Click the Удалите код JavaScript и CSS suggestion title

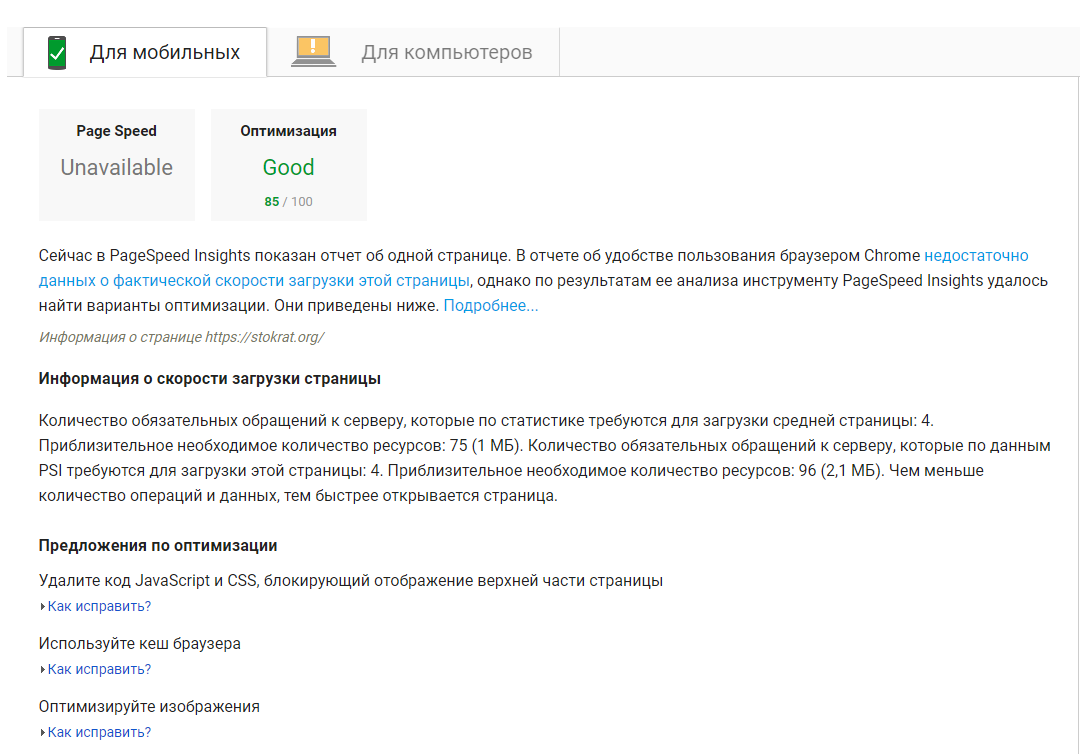tap(350, 580)
